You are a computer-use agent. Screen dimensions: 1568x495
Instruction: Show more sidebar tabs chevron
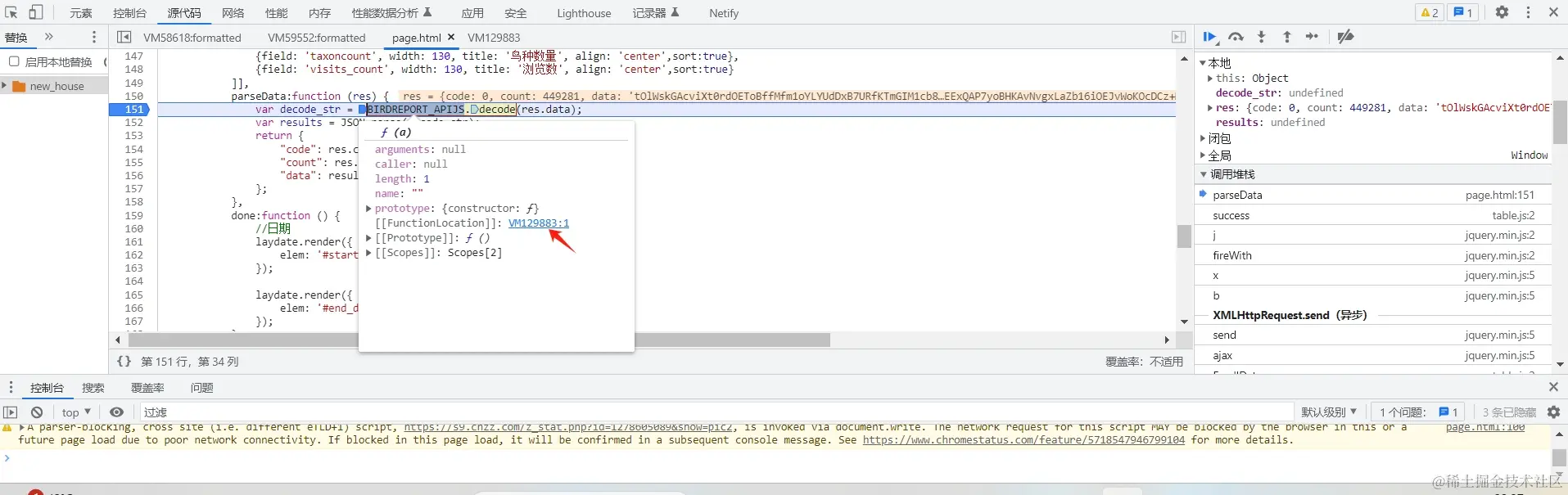tap(48, 37)
